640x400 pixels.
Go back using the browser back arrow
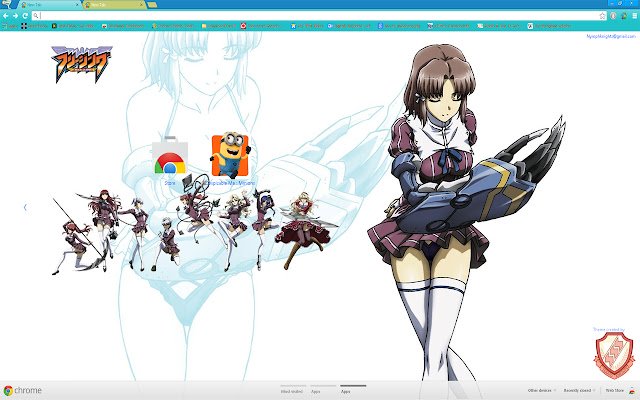[6, 16]
